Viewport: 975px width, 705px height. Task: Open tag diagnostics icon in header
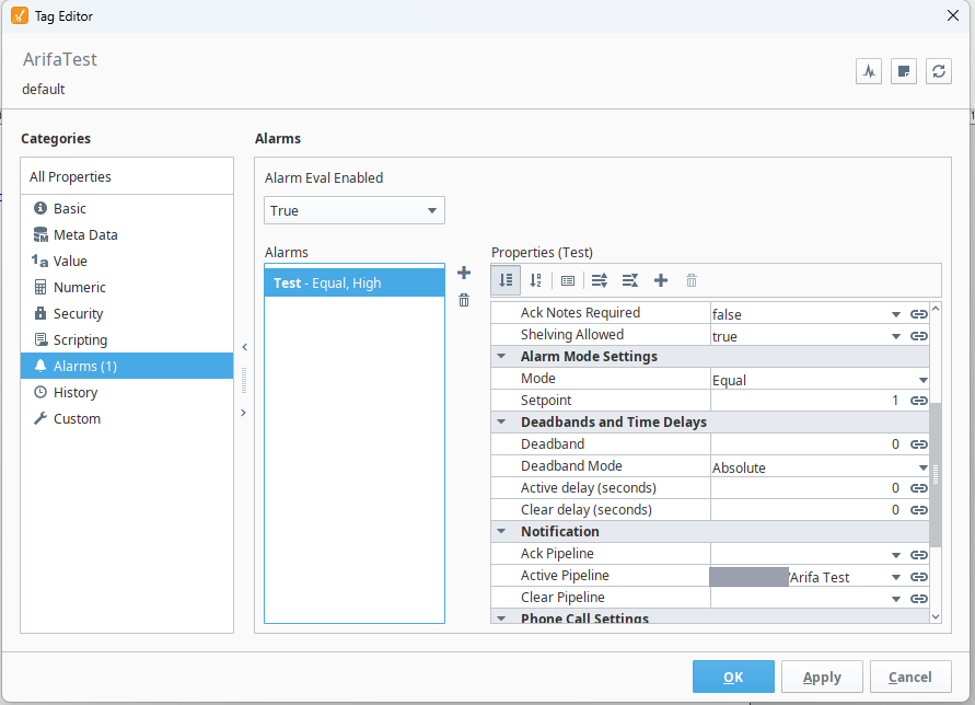869,71
